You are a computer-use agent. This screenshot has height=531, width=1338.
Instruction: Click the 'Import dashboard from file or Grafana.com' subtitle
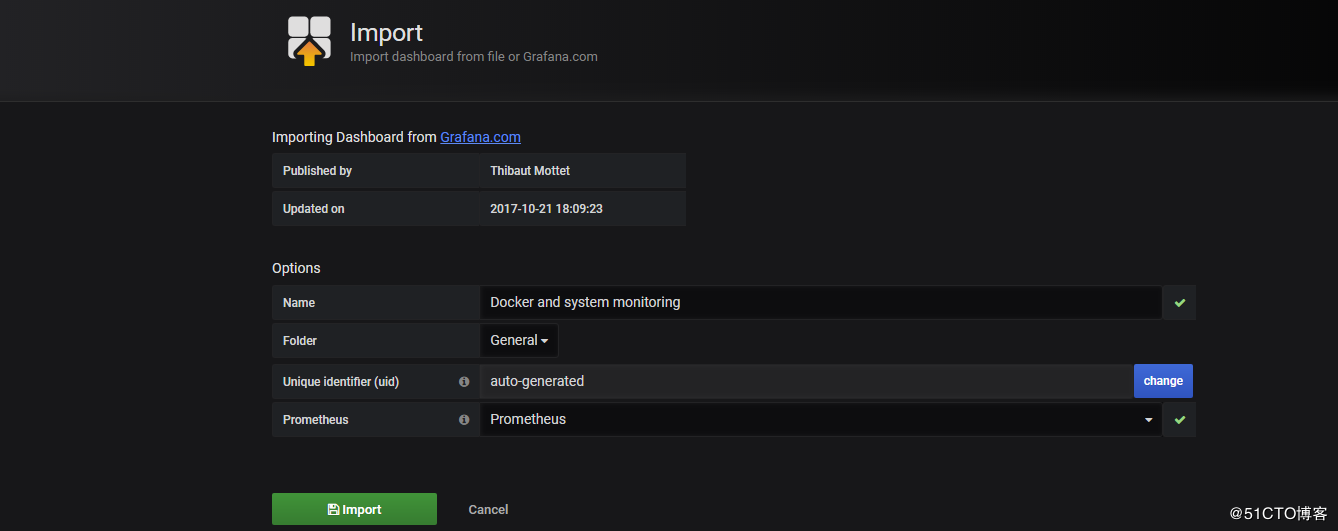point(474,57)
